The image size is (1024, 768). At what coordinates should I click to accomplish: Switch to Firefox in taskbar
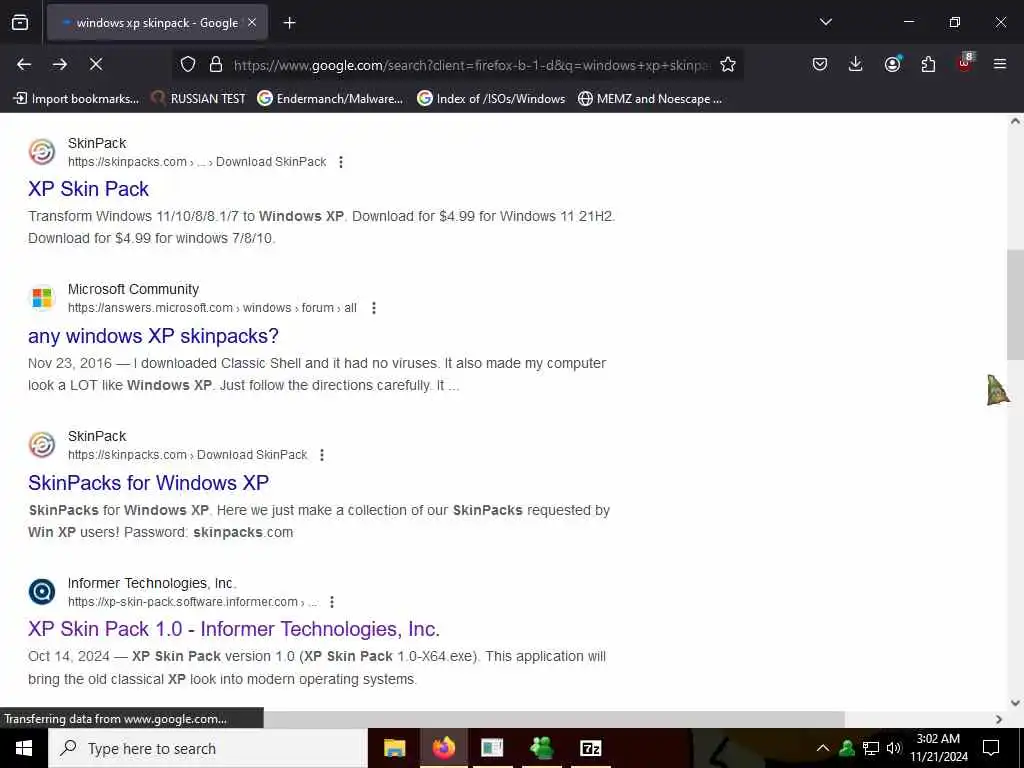pyautogui.click(x=443, y=748)
